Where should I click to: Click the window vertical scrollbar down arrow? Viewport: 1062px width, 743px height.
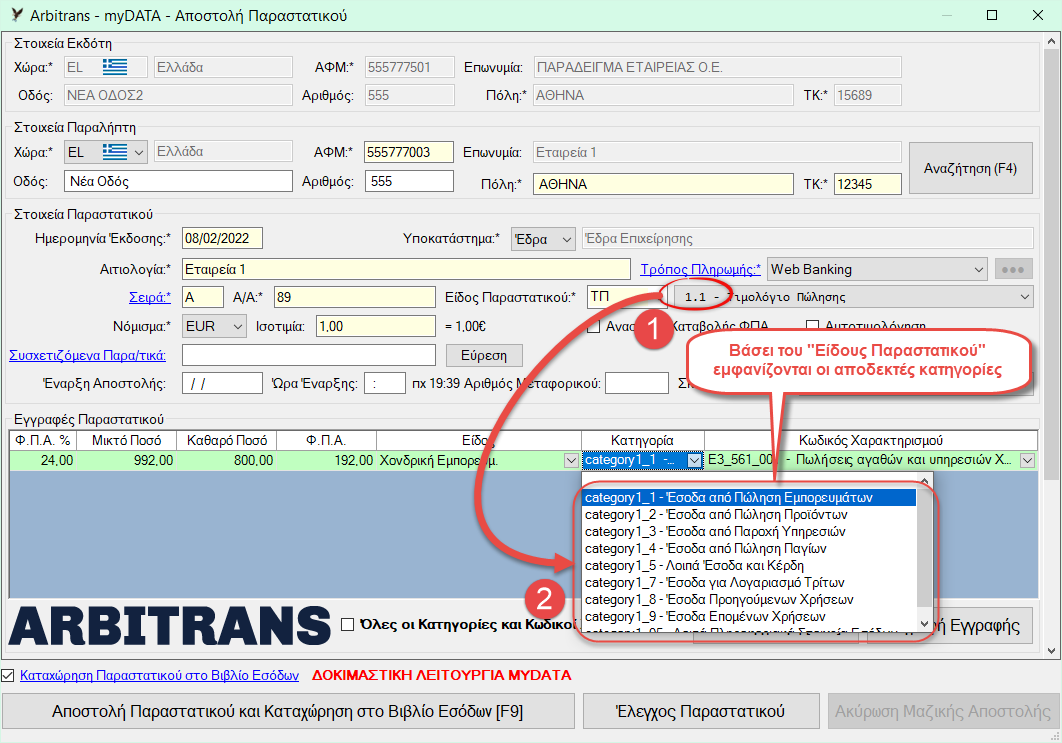tap(1051, 650)
